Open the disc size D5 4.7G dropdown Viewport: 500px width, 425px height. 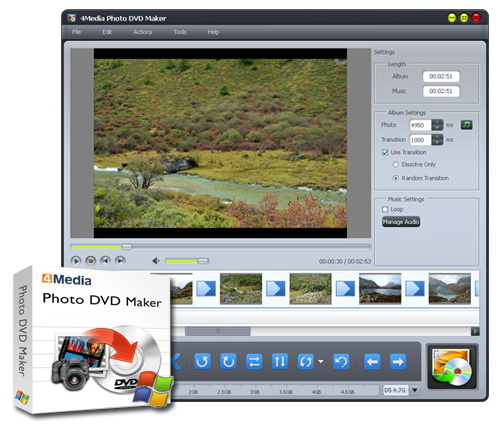coord(415,390)
